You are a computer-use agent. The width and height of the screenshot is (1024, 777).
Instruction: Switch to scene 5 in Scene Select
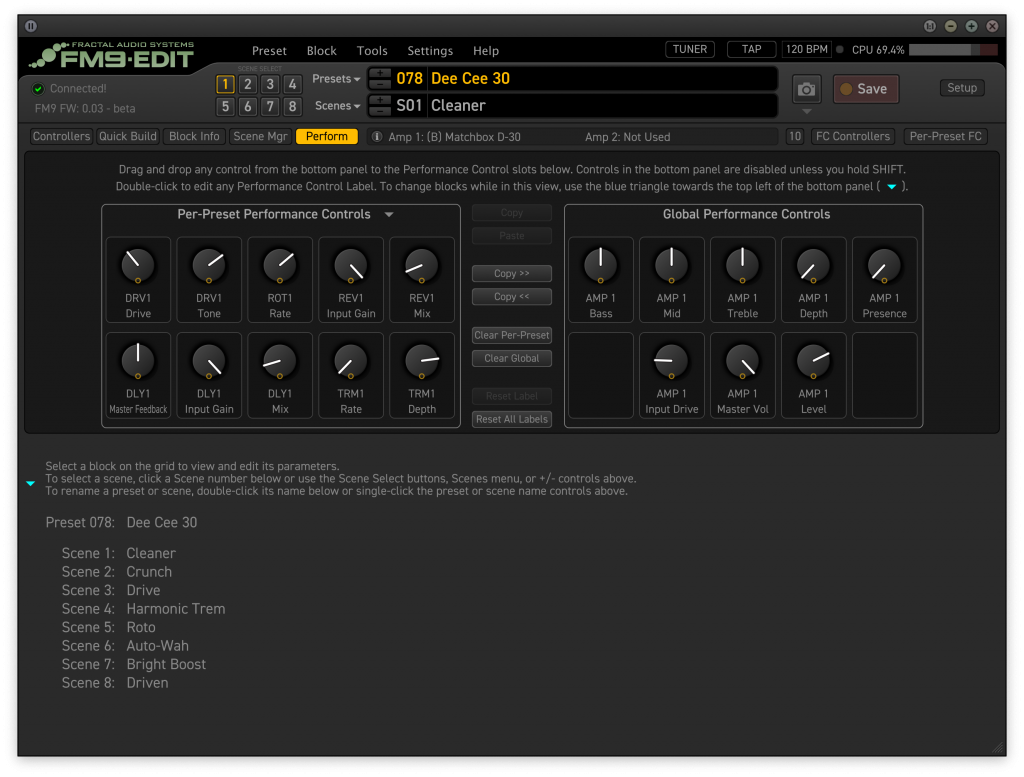226,107
